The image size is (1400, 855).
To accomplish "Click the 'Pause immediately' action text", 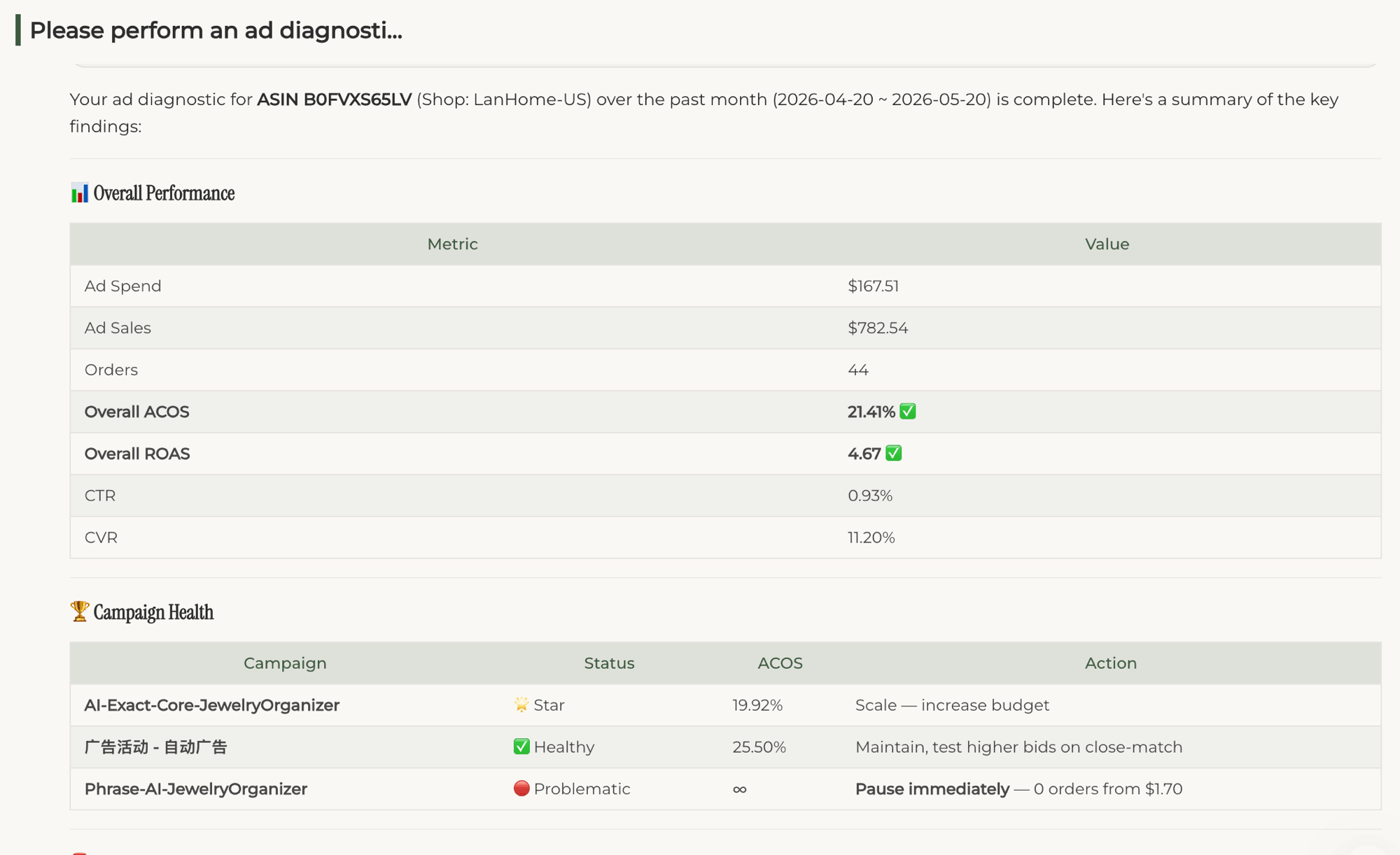I will 932,789.
